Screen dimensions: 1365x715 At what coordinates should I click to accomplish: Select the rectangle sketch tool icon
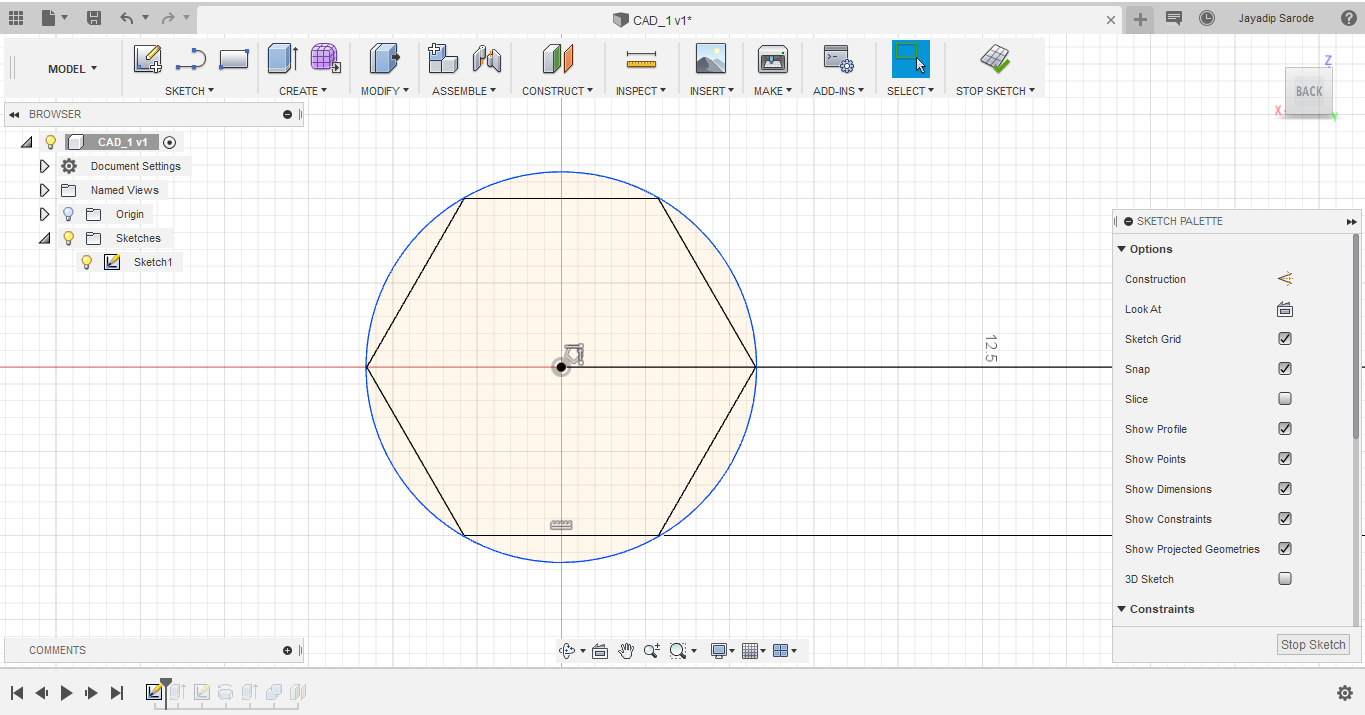pos(233,59)
